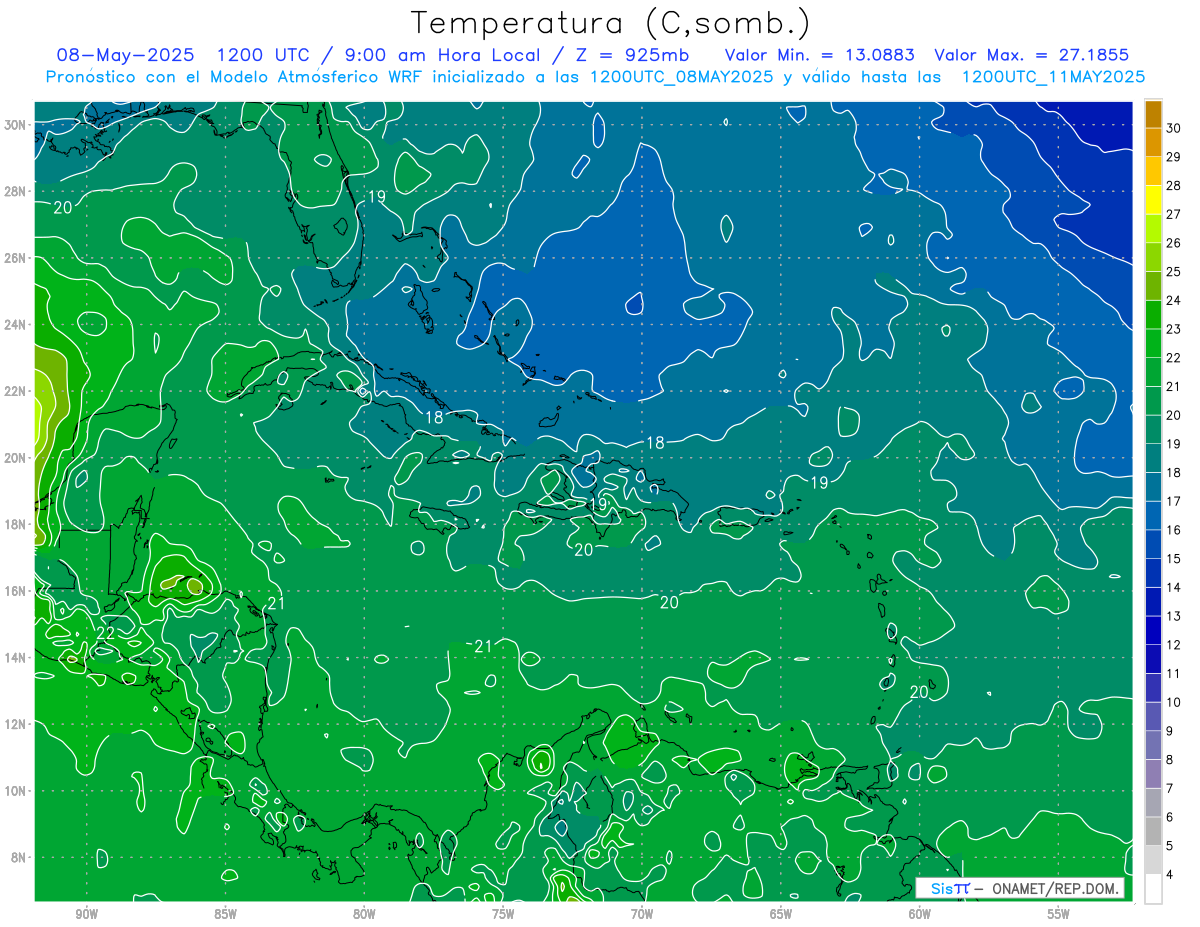
Task: Click the title 'Temperatura (C,somb.)'
Action: (611, 23)
